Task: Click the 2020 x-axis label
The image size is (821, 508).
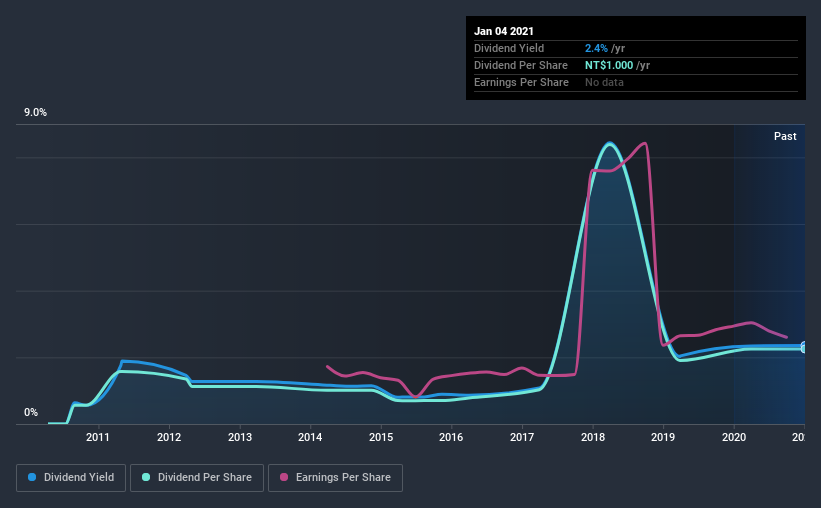Action: click(x=734, y=437)
